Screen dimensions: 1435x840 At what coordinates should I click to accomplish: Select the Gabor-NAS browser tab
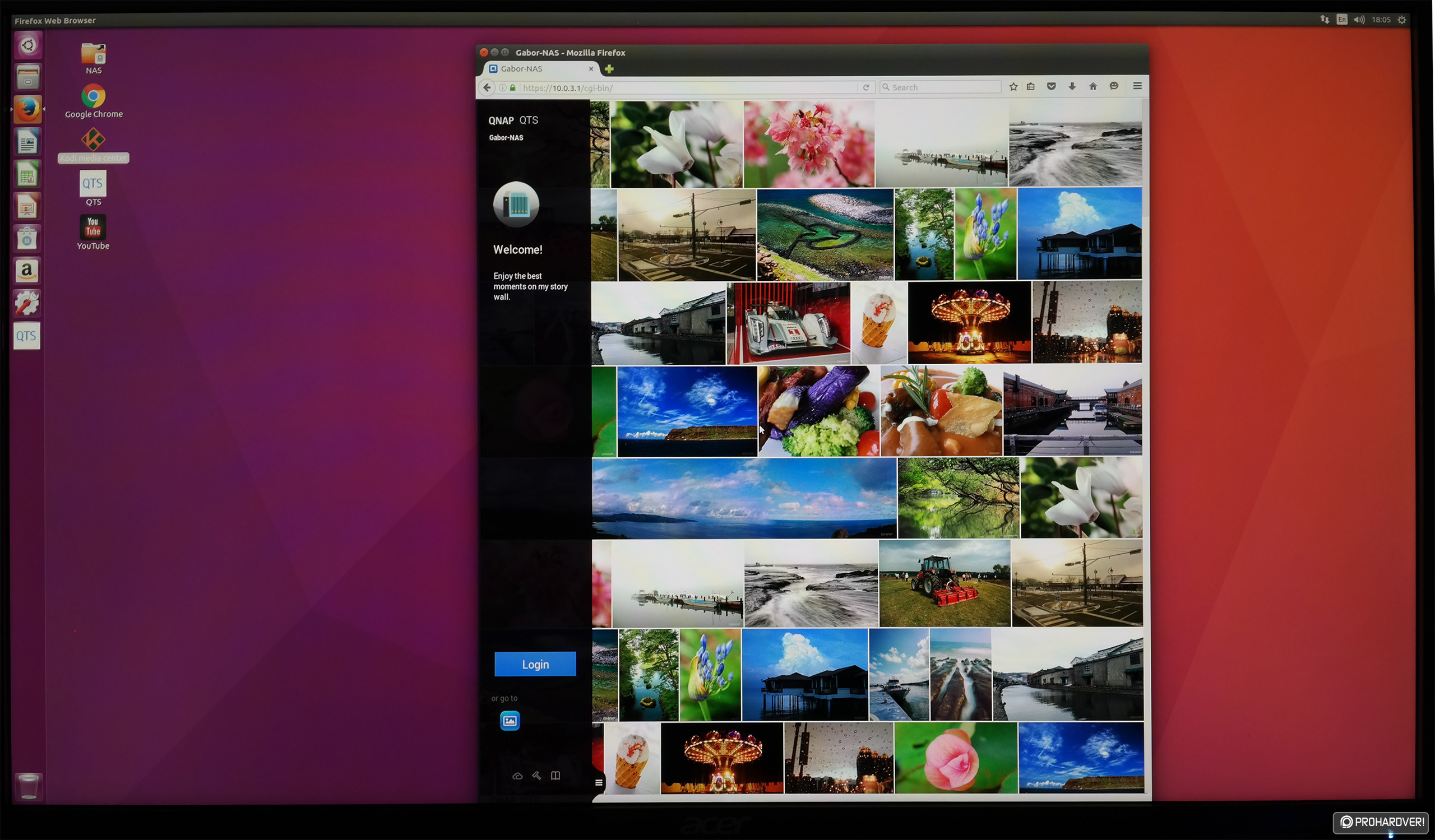(x=541, y=69)
